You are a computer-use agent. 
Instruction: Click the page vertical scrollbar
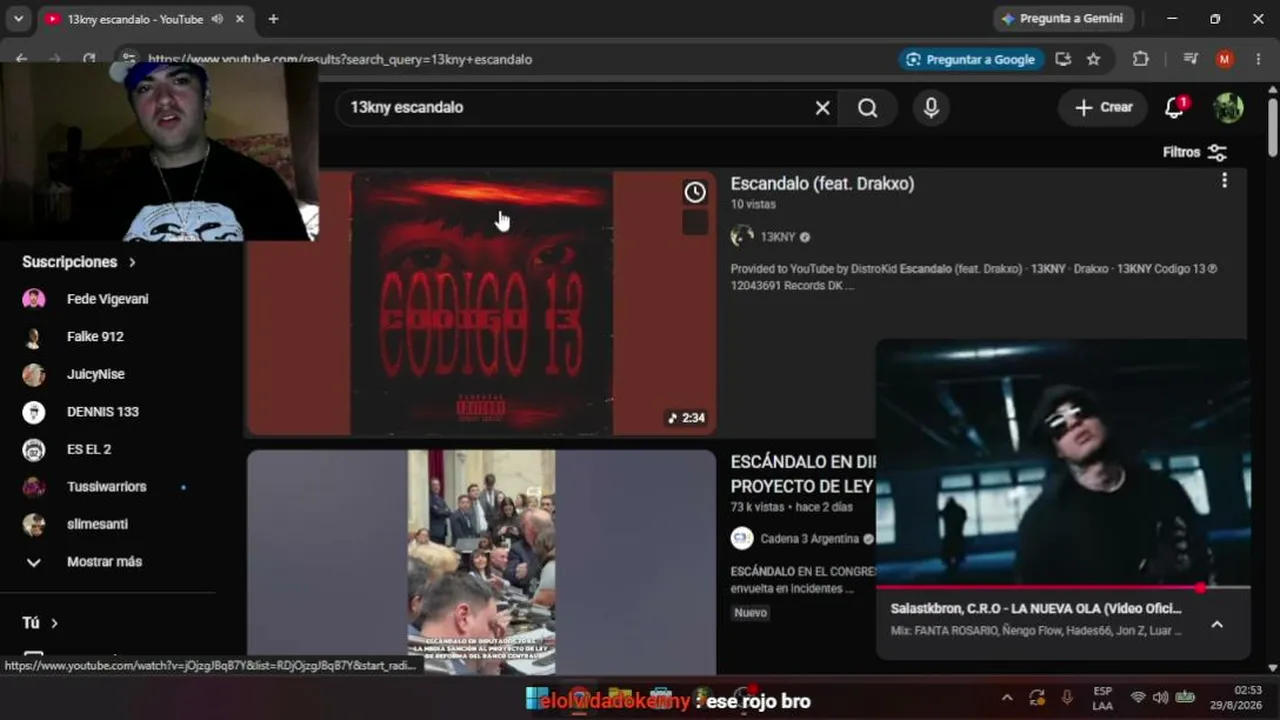click(1272, 127)
